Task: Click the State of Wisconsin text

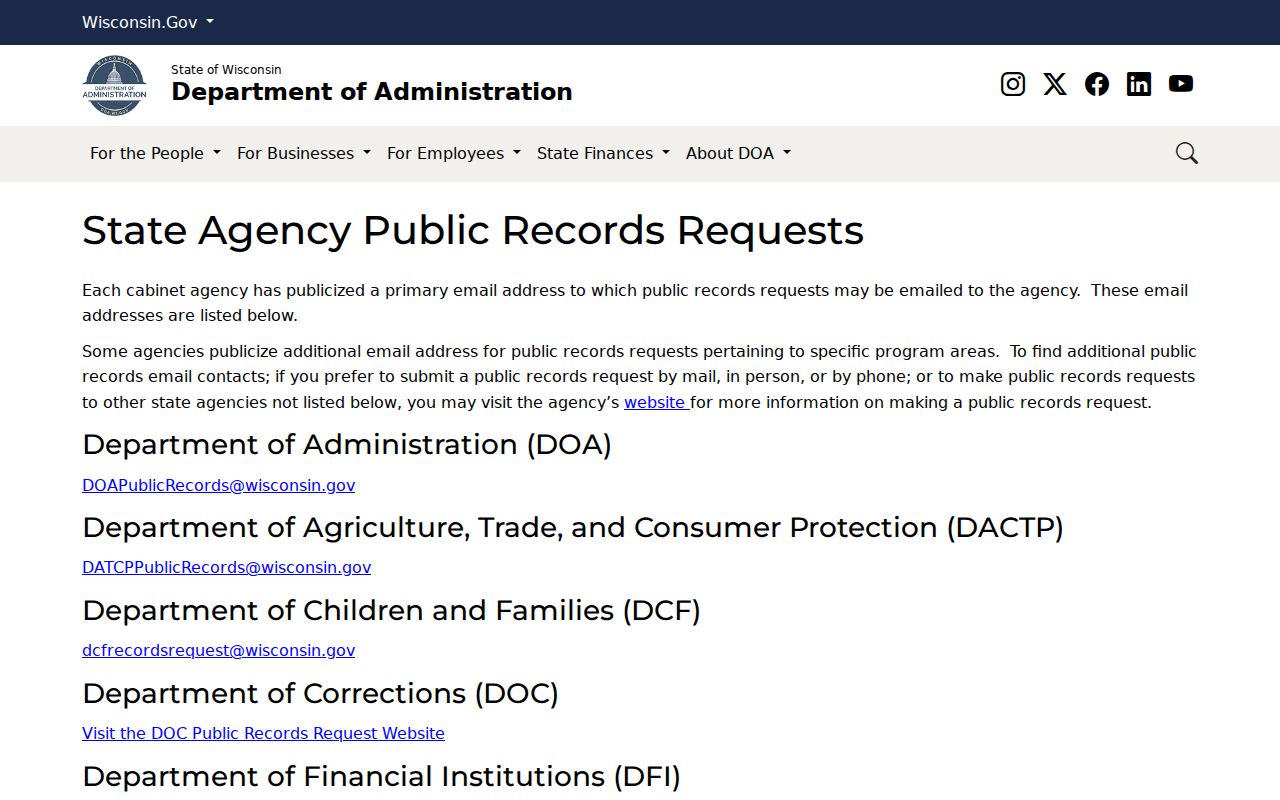Action: 226,69
